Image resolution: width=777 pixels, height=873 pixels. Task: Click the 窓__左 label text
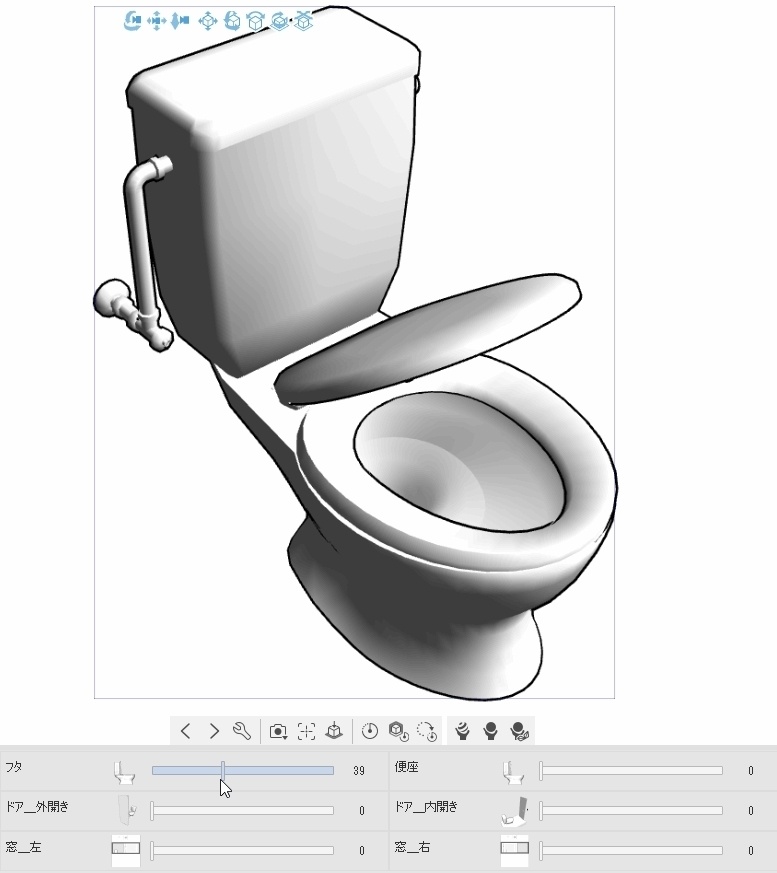pyautogui.click(x=23, y=847)
